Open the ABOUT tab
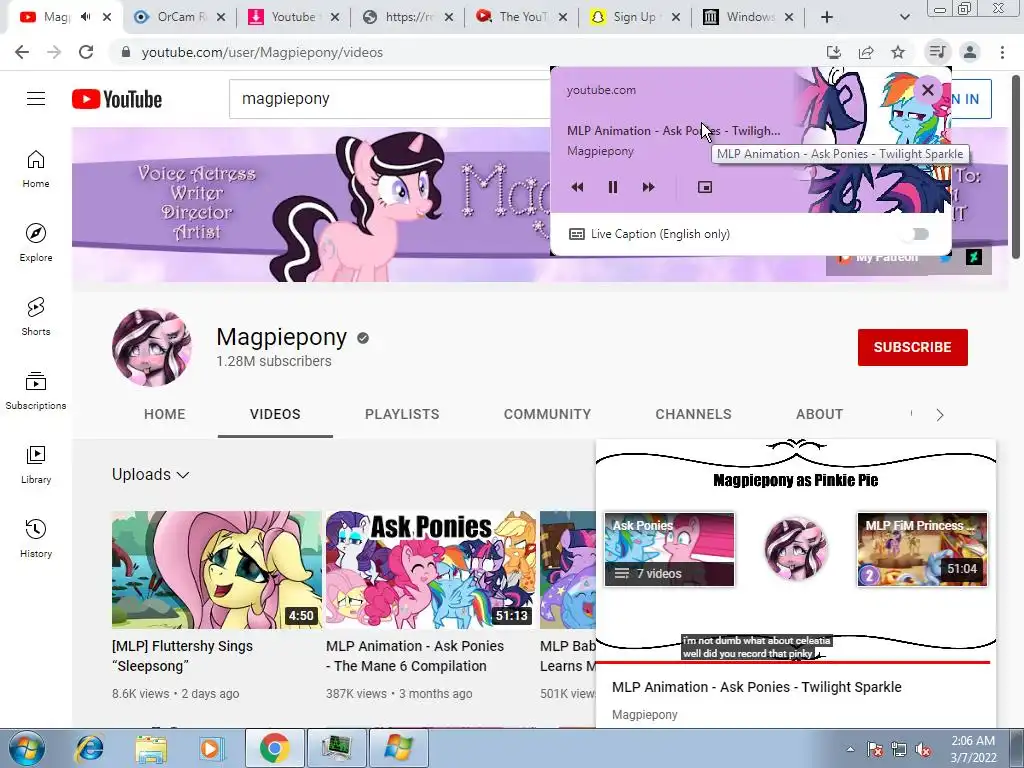Image resolution: width=1024 pixels, height=768 pixels. click(820, 415)
